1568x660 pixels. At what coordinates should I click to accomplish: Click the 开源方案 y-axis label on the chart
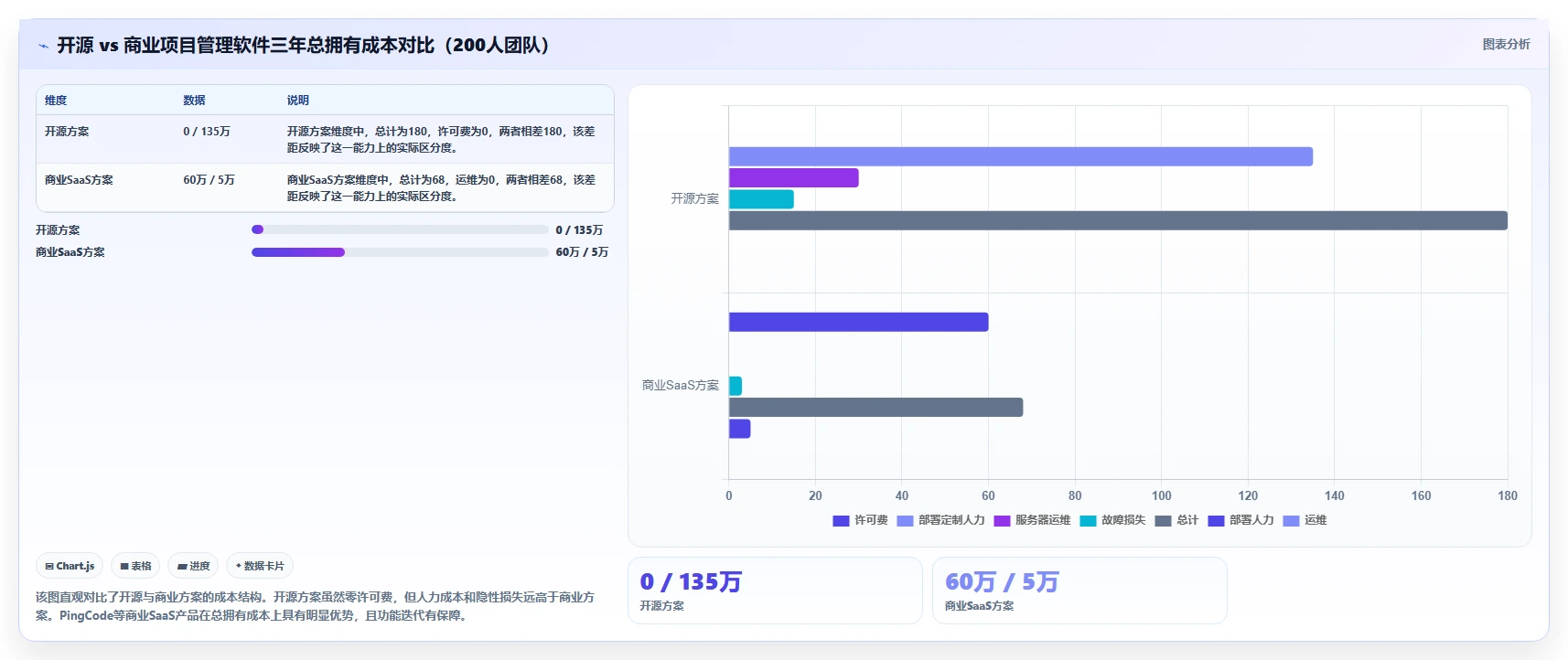point(695,198)
